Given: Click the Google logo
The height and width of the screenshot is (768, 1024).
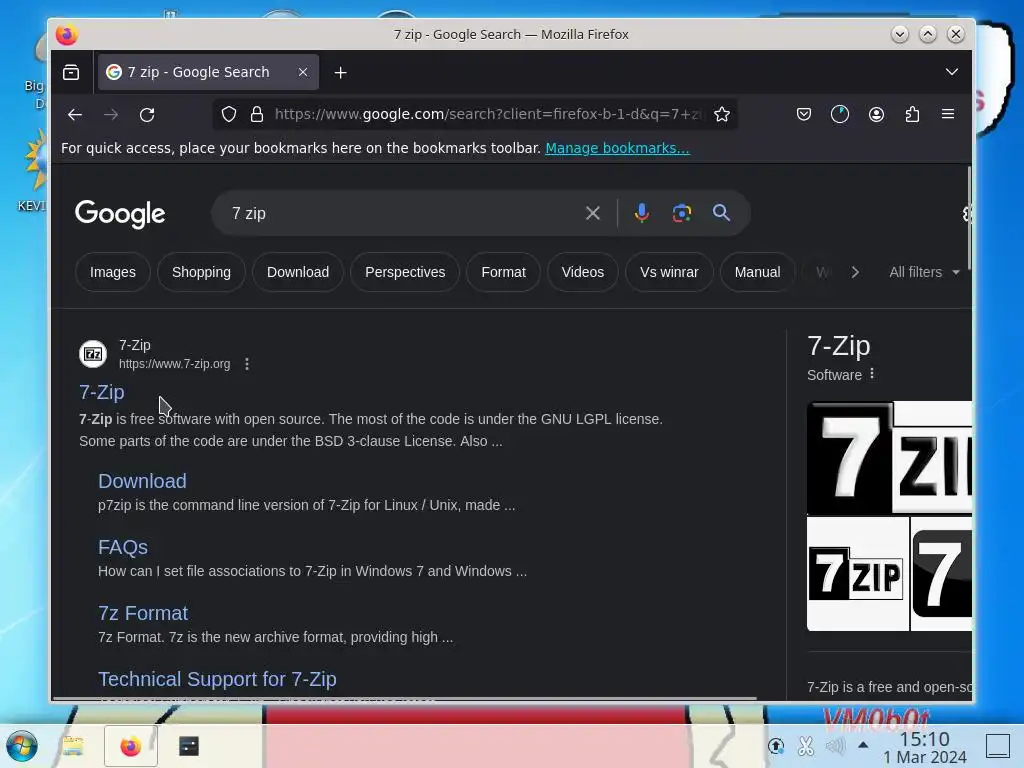Looking at the screenshot, I should 120,214.
